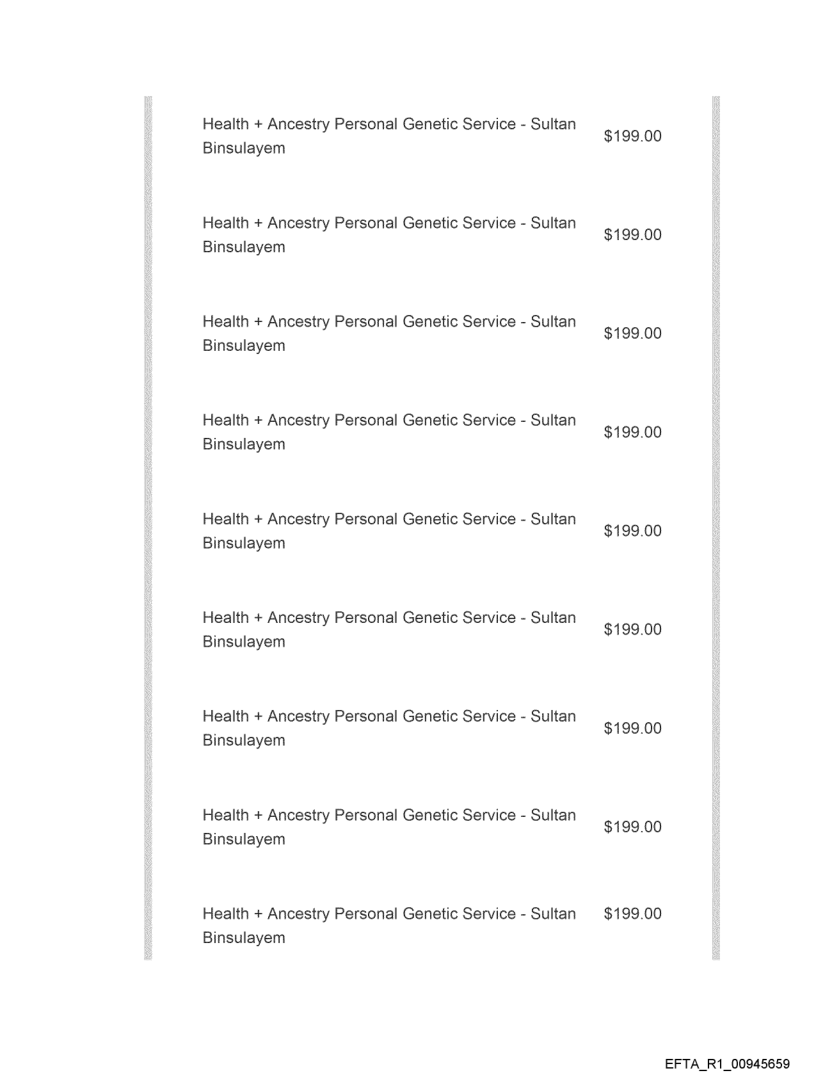Select the sixth Personal Genetic Service row

click(x=388, y=629)
